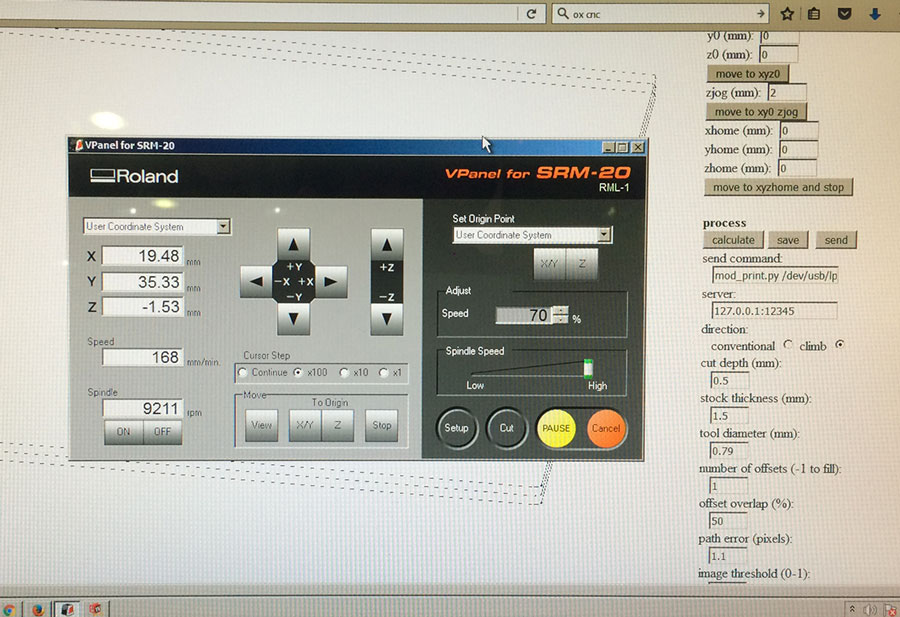Edit the number of offsets field
This screenshot has height=617, width=900.
[x=728, y=486]
